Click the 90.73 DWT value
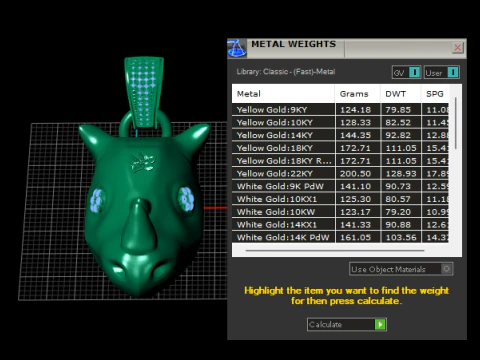This screenshot has height=360, width=480. (x=398, y=186)
